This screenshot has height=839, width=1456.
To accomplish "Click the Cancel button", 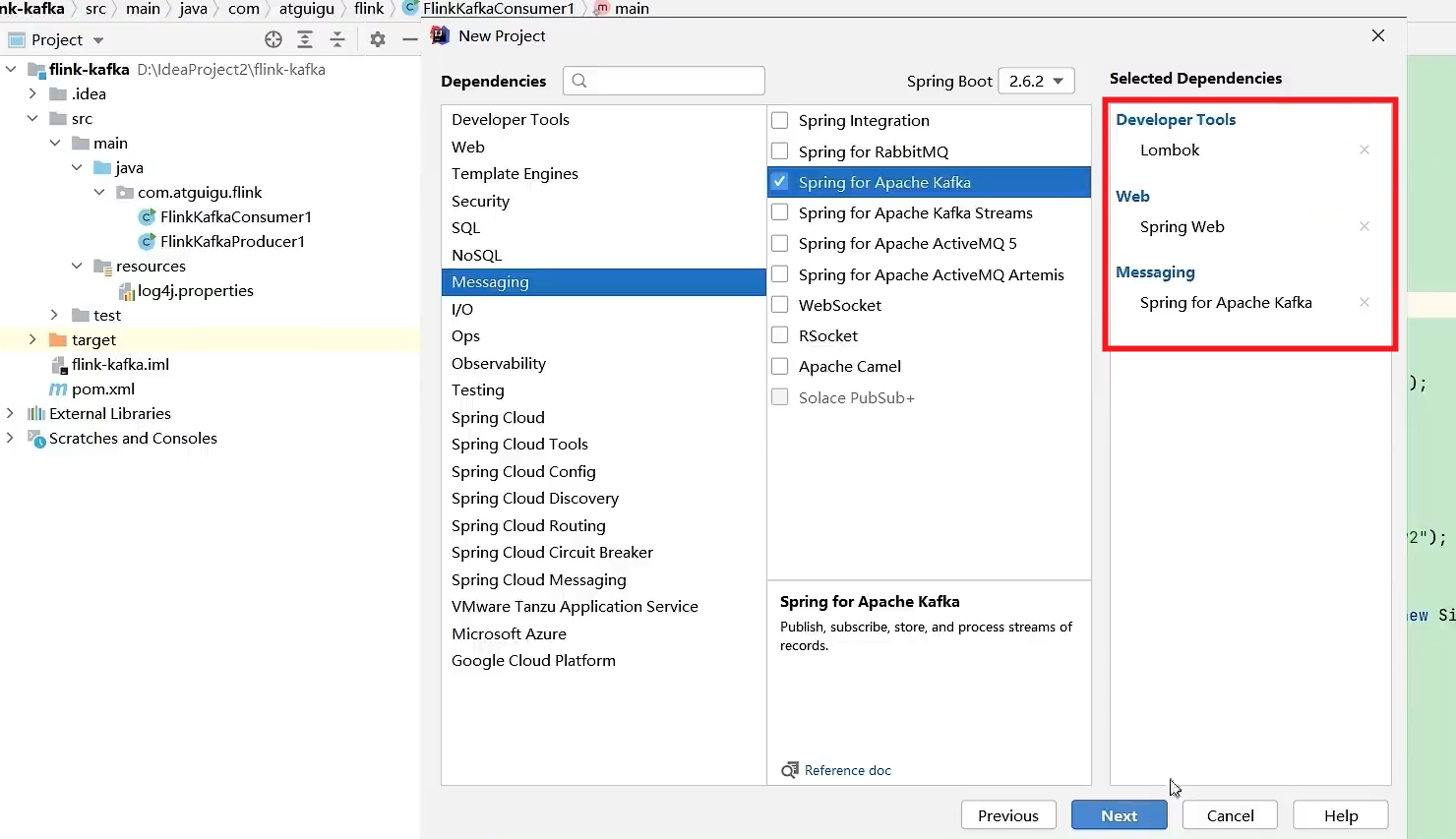I will point(1230,815).
